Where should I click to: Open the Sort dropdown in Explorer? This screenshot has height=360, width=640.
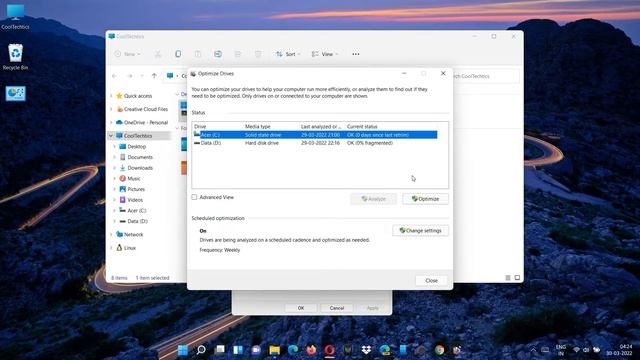[x=288, y=54]
